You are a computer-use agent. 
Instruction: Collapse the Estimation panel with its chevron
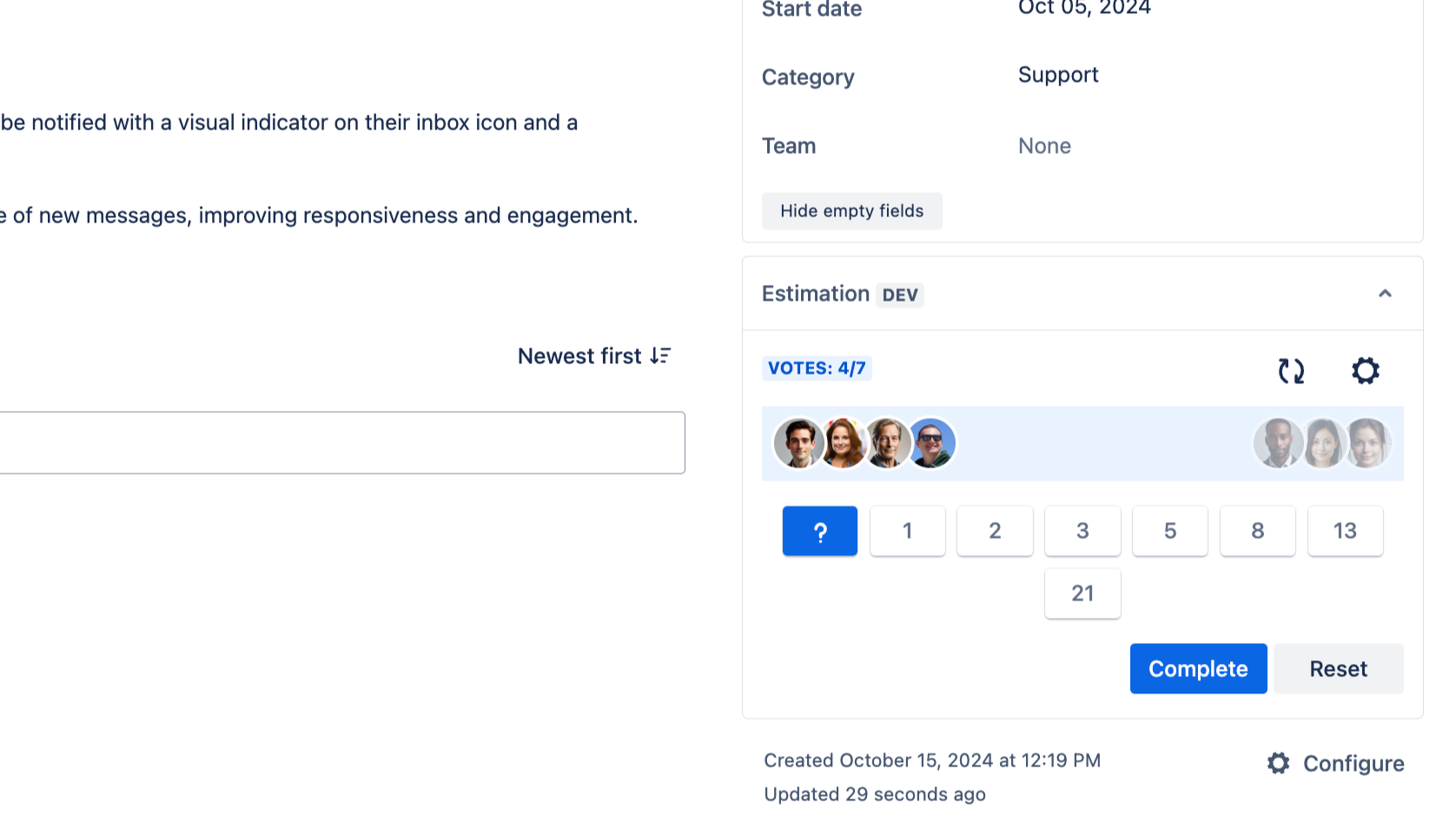click(x=1385, y=294)
